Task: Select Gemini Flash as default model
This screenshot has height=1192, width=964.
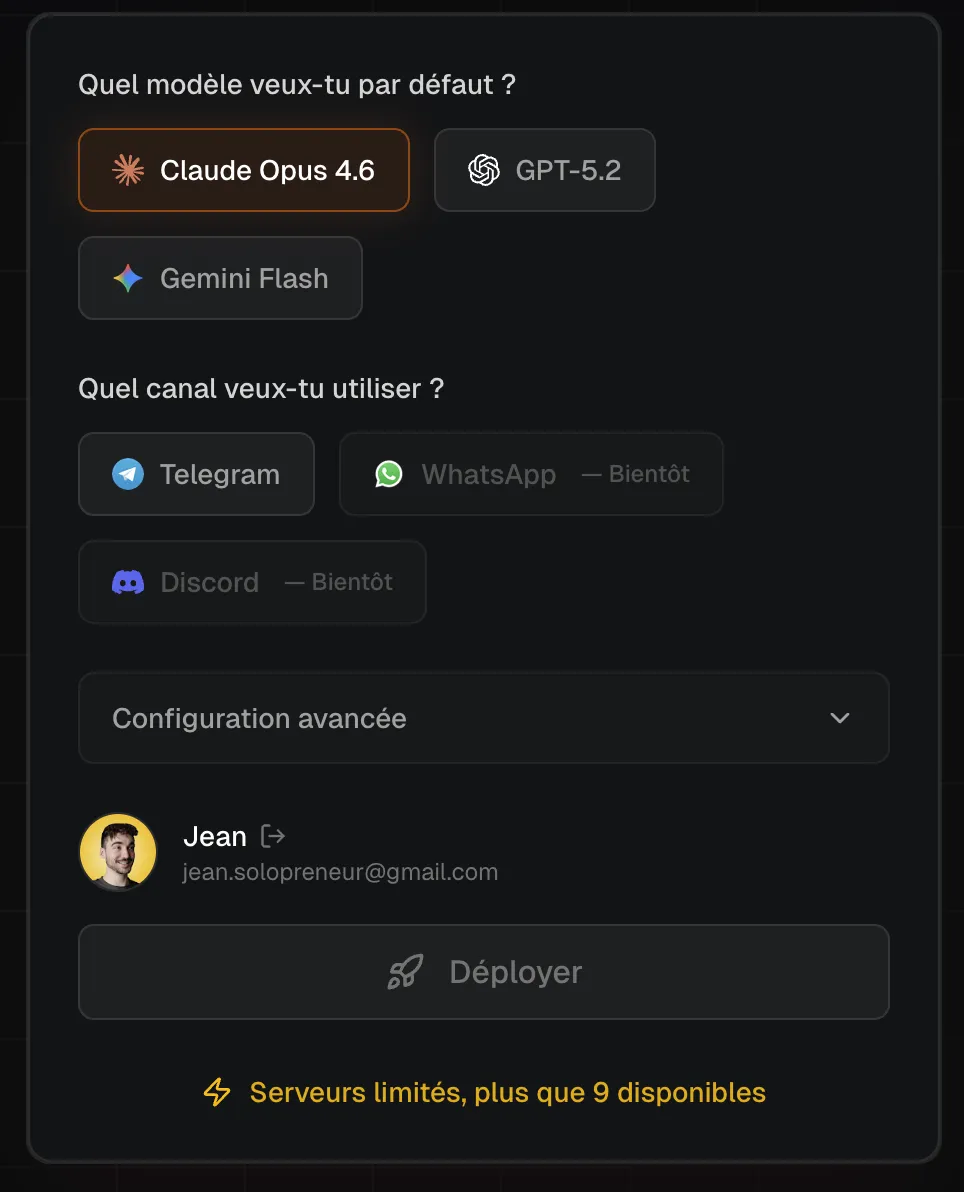Action: tap(220, 278)
